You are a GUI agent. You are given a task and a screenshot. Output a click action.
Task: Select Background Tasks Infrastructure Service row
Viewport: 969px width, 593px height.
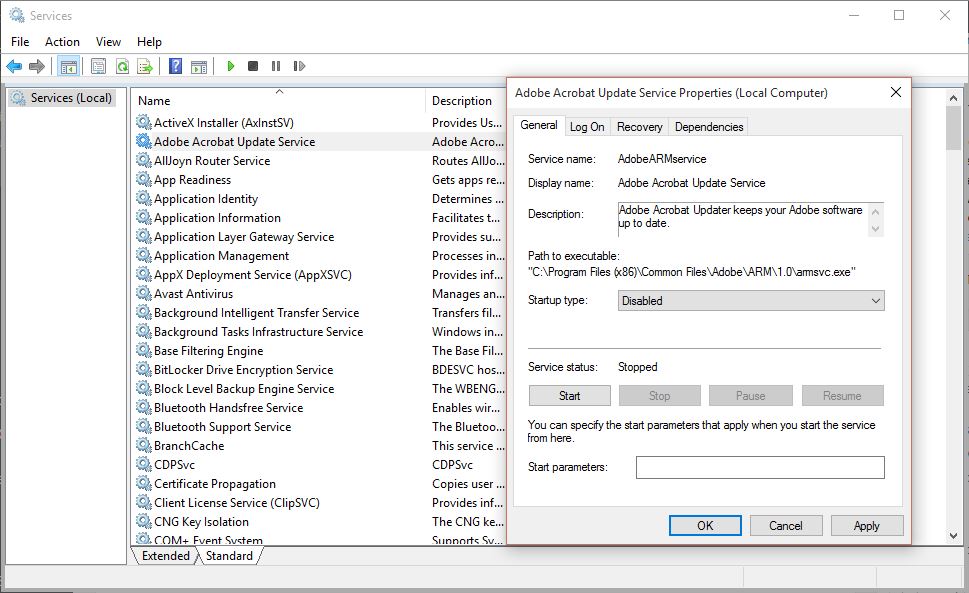point(319,332)
